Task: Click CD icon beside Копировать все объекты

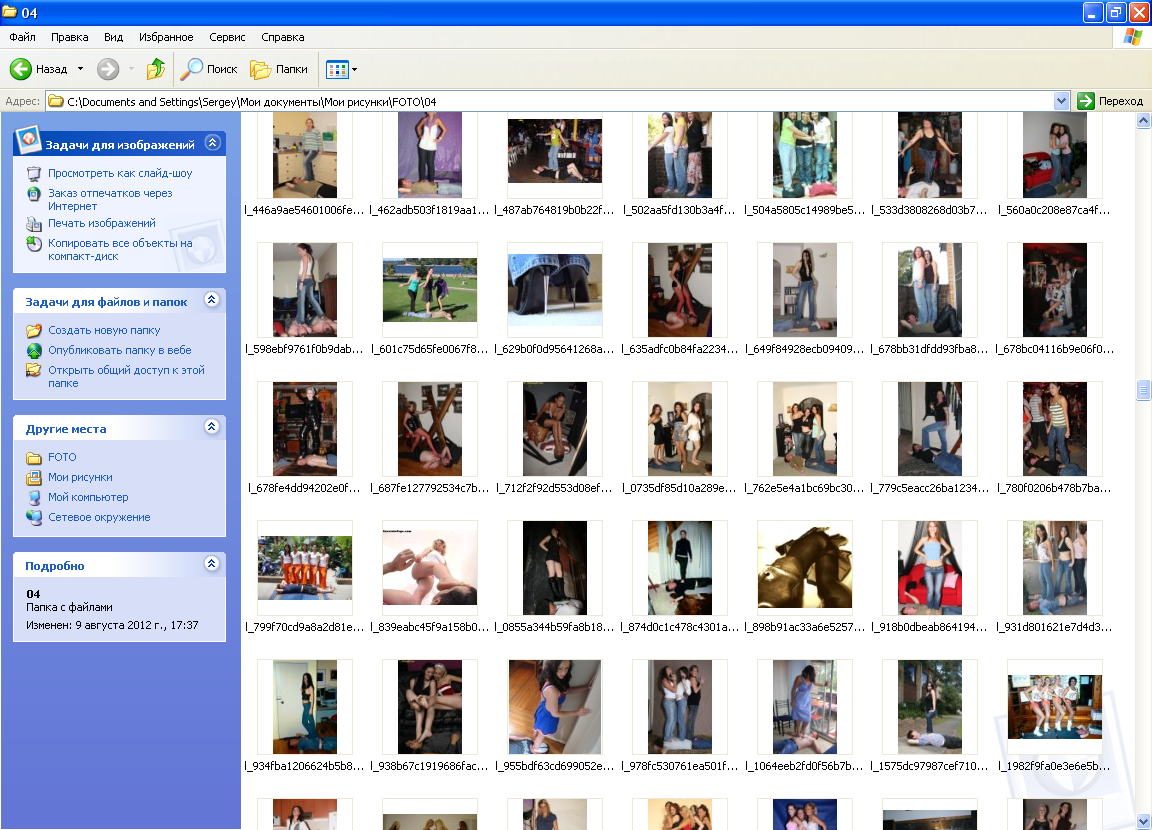Action: coord(34,244)
